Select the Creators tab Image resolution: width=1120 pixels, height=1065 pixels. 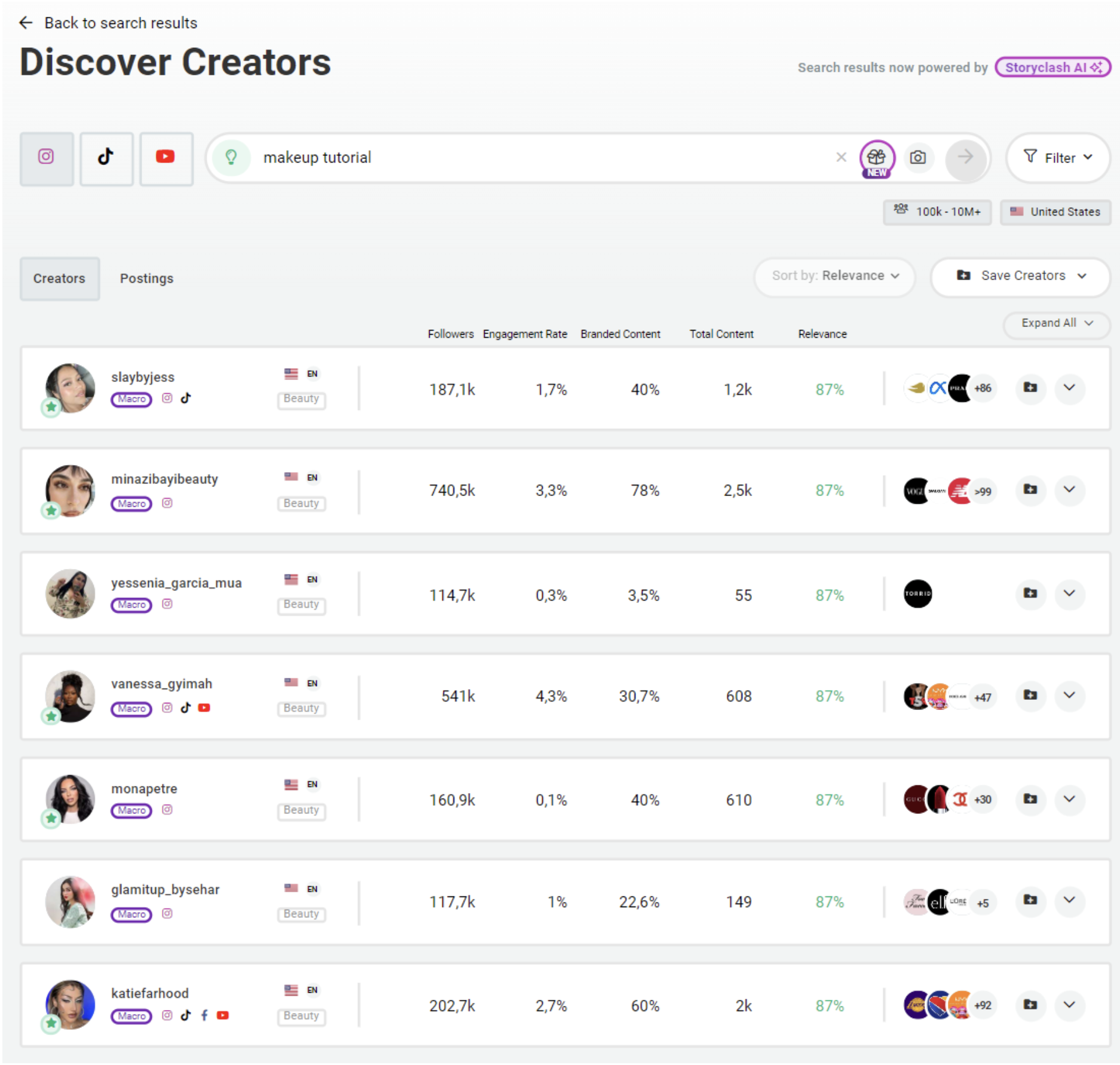(x=59, y=278)
